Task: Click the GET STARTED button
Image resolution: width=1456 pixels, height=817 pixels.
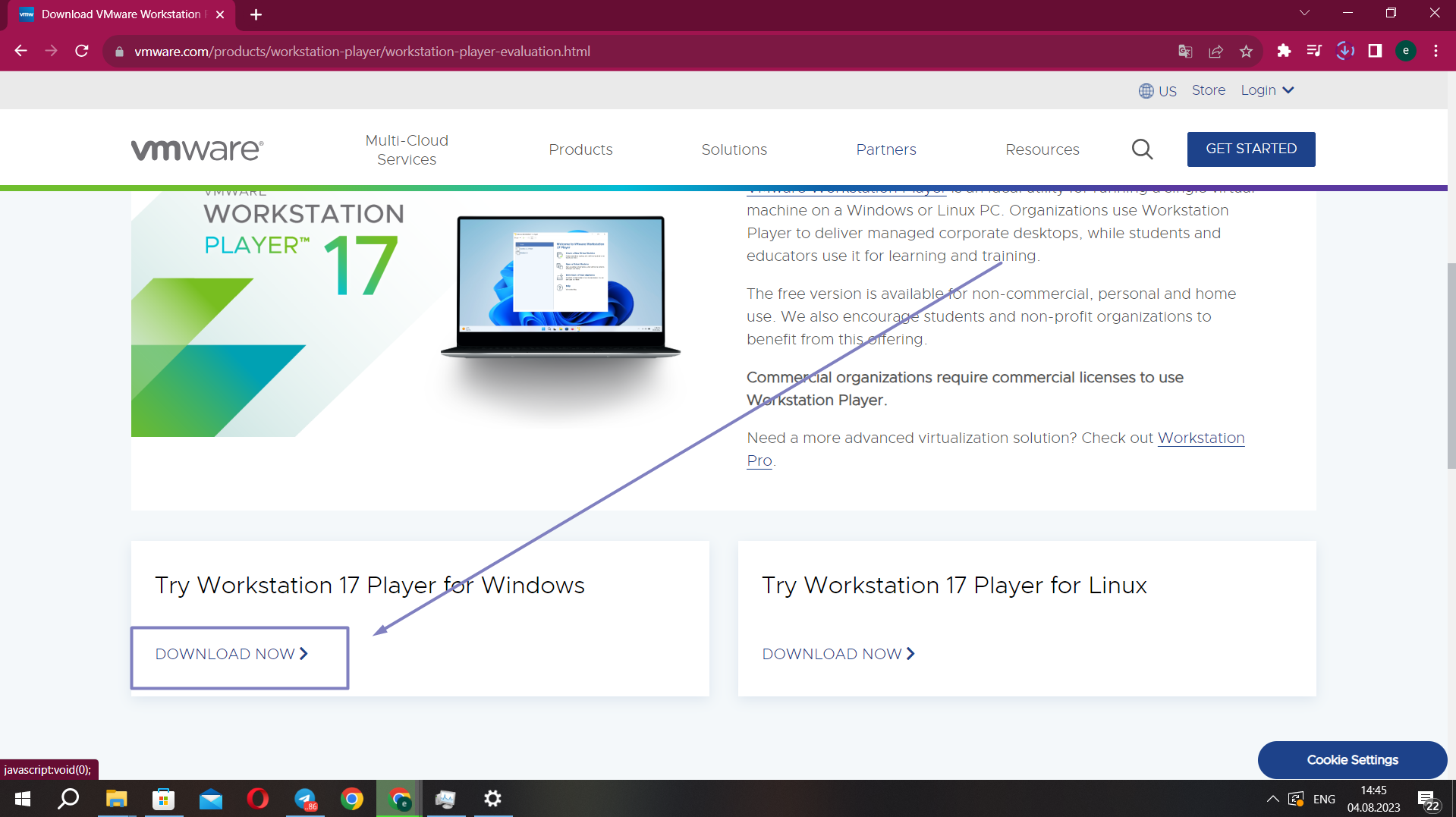Action: pyautogui.click(x=1250, y=149)
